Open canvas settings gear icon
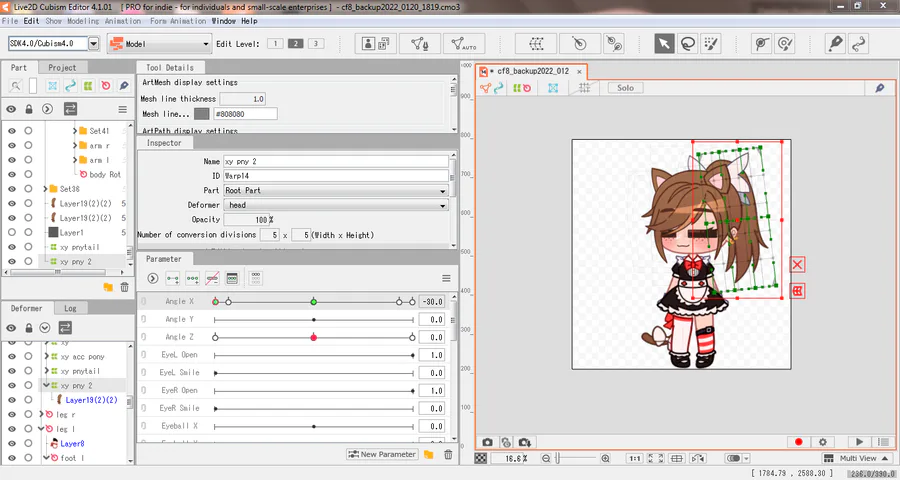Viewport: 900px width, 480px height. click(x=823, y=442)
